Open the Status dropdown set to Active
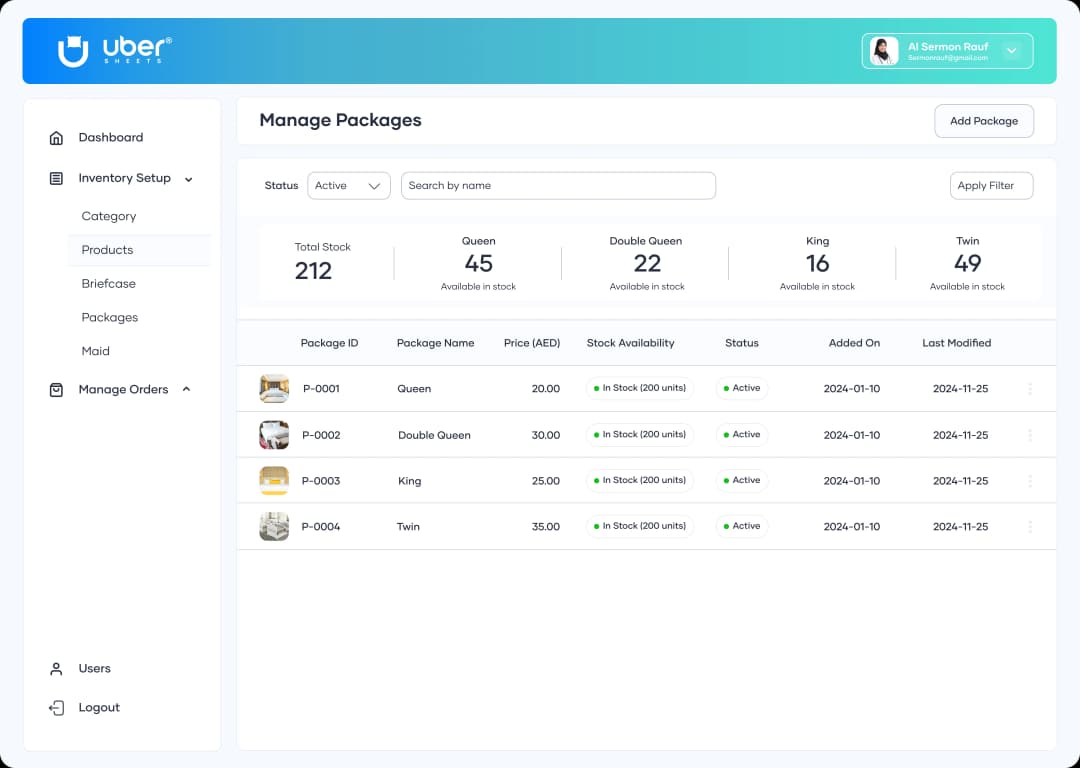 tap(348, 185)
